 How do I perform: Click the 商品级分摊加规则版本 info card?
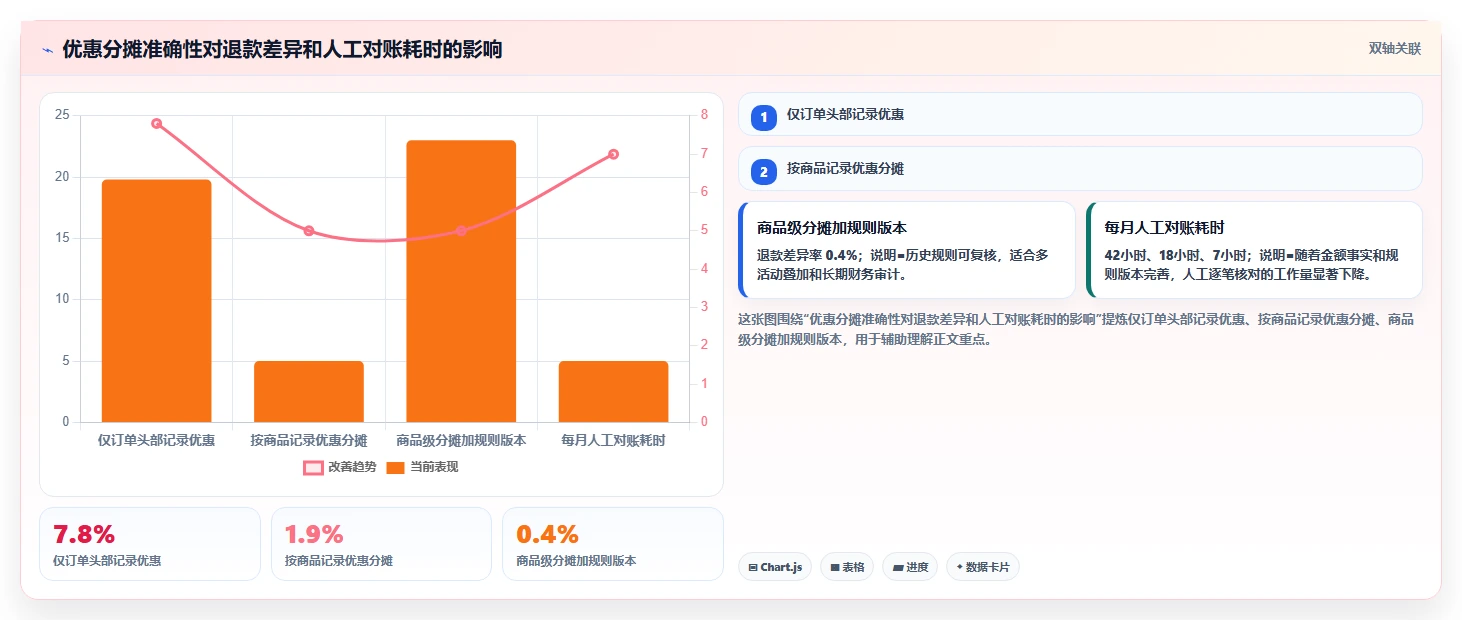(906, 250)
